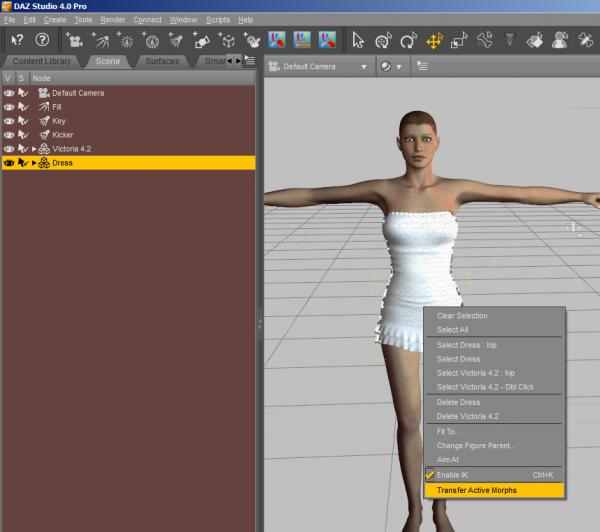
Task: Create a new null object cube icon
Action: tap(227, 40)
